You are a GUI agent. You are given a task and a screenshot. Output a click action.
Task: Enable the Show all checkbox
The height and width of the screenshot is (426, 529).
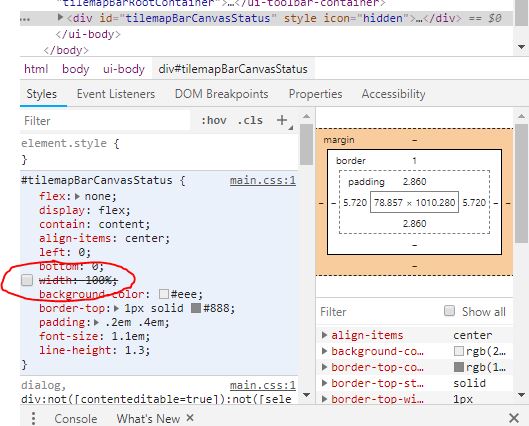pos(449,311)
